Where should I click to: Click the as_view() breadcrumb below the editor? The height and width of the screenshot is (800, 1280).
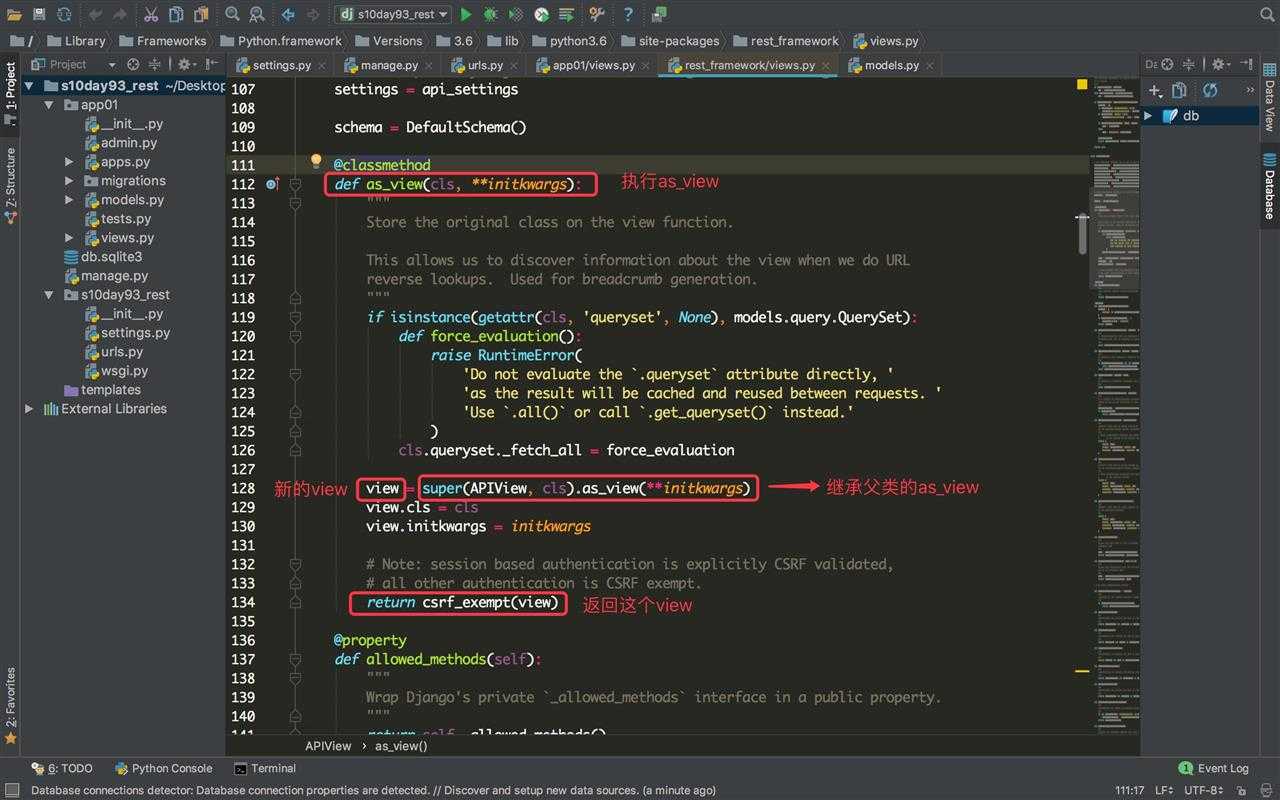click(401, 746)
